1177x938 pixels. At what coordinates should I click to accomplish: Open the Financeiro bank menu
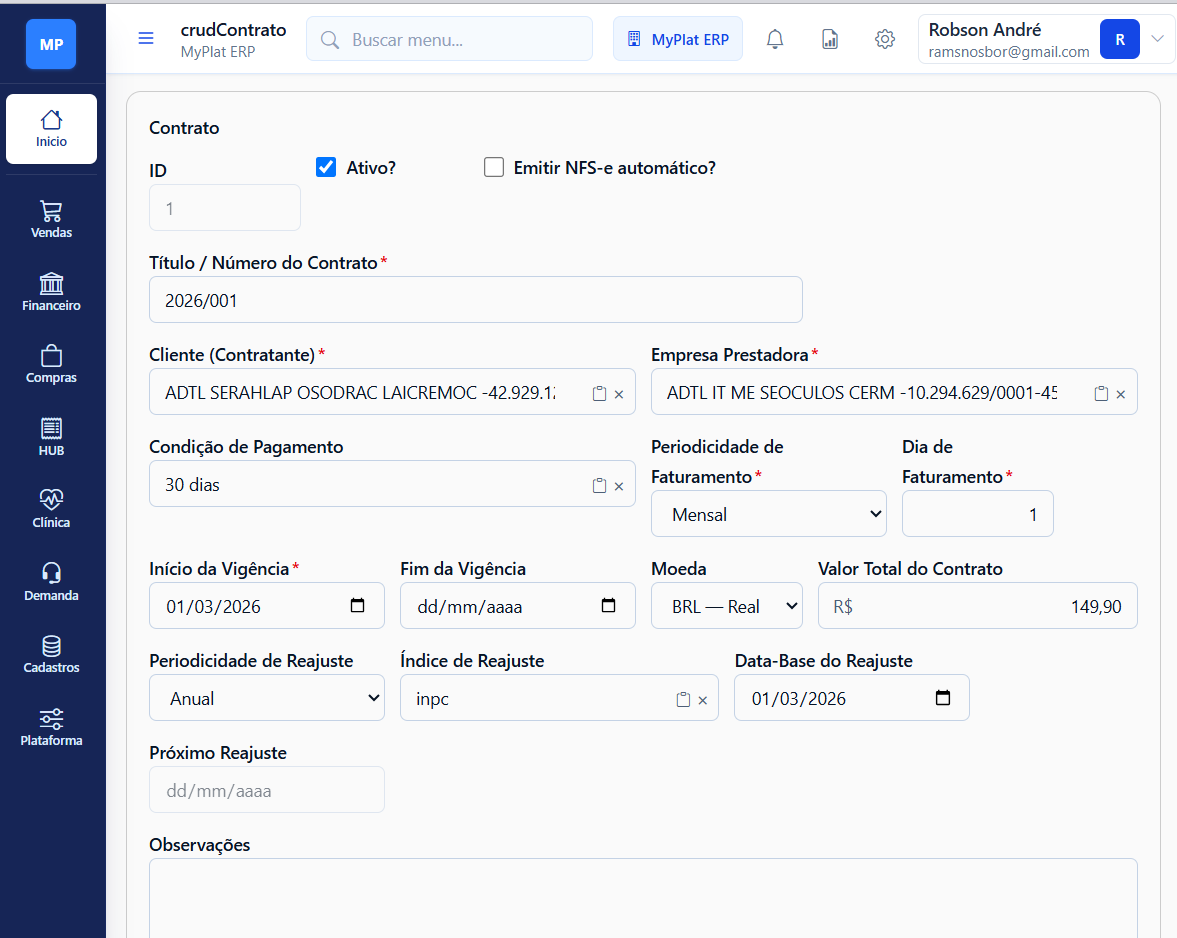[x=51, y=292]
